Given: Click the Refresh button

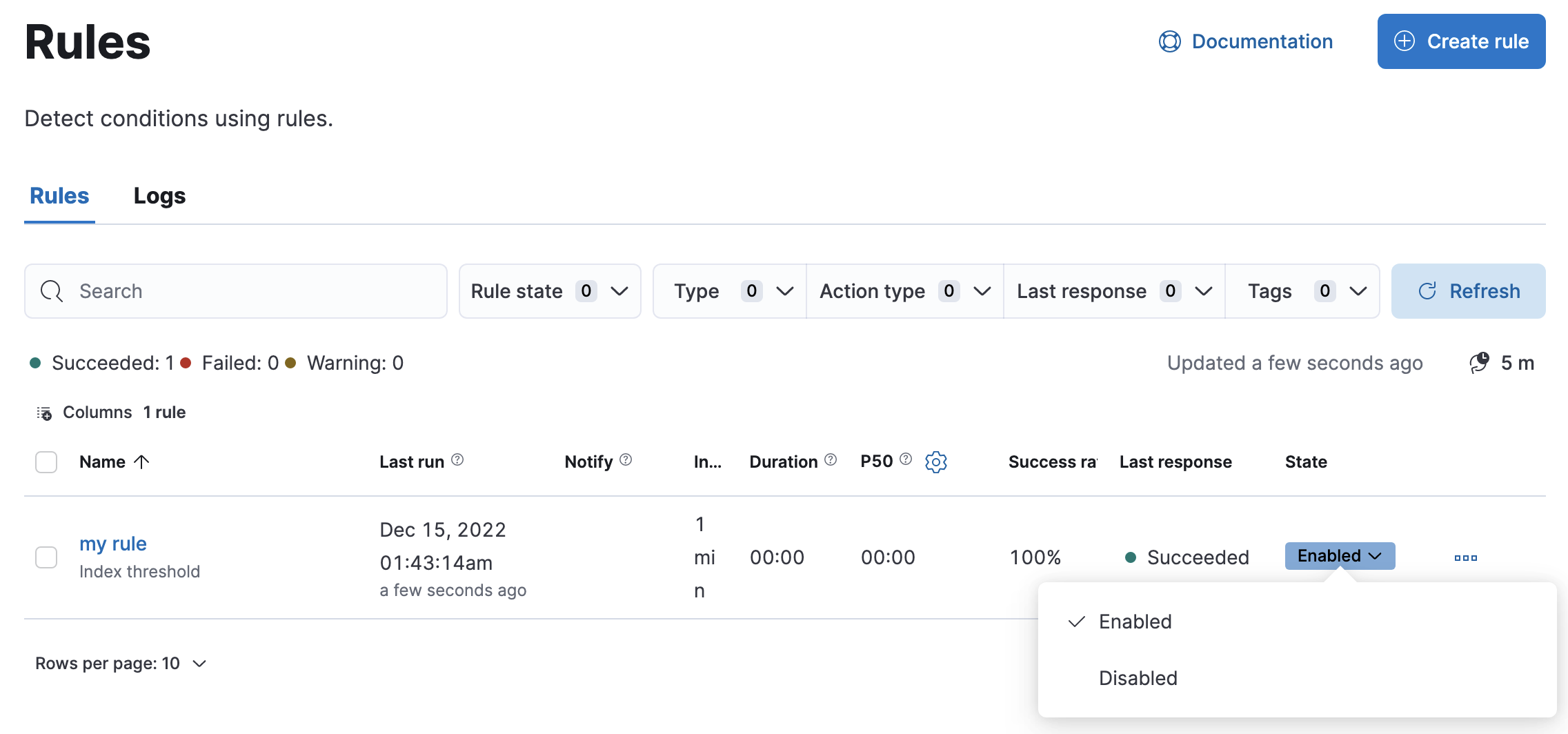Looking at the screenshot, I should (1469, 291).
